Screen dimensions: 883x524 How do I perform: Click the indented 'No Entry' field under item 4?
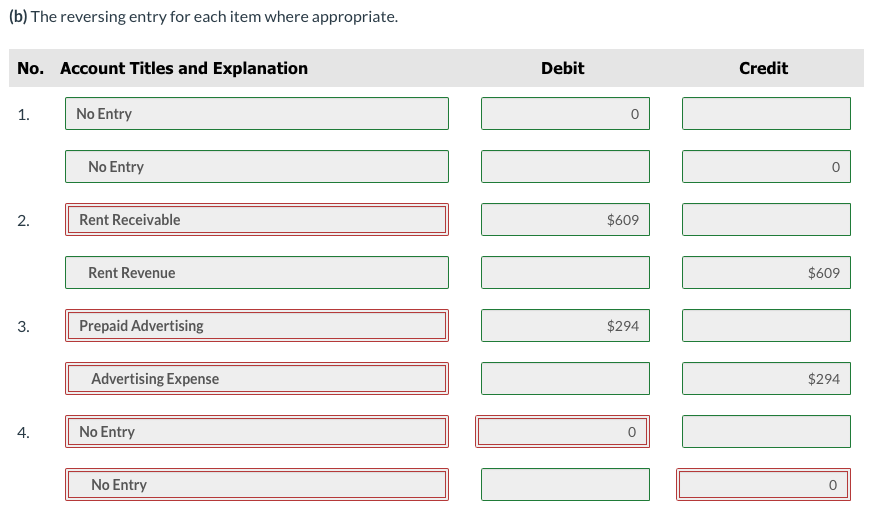[257, 485]
